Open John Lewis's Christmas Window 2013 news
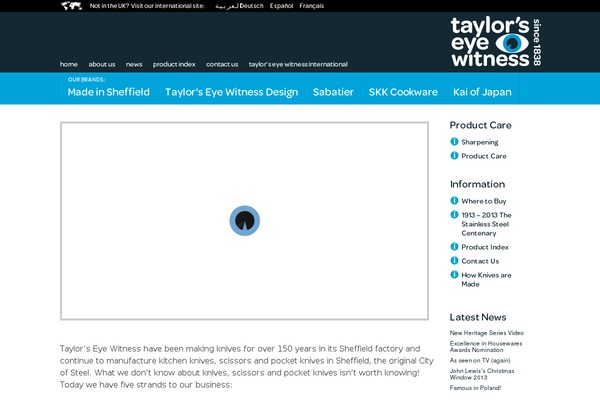This screenshot has width=600, height=400. (482, 374)
